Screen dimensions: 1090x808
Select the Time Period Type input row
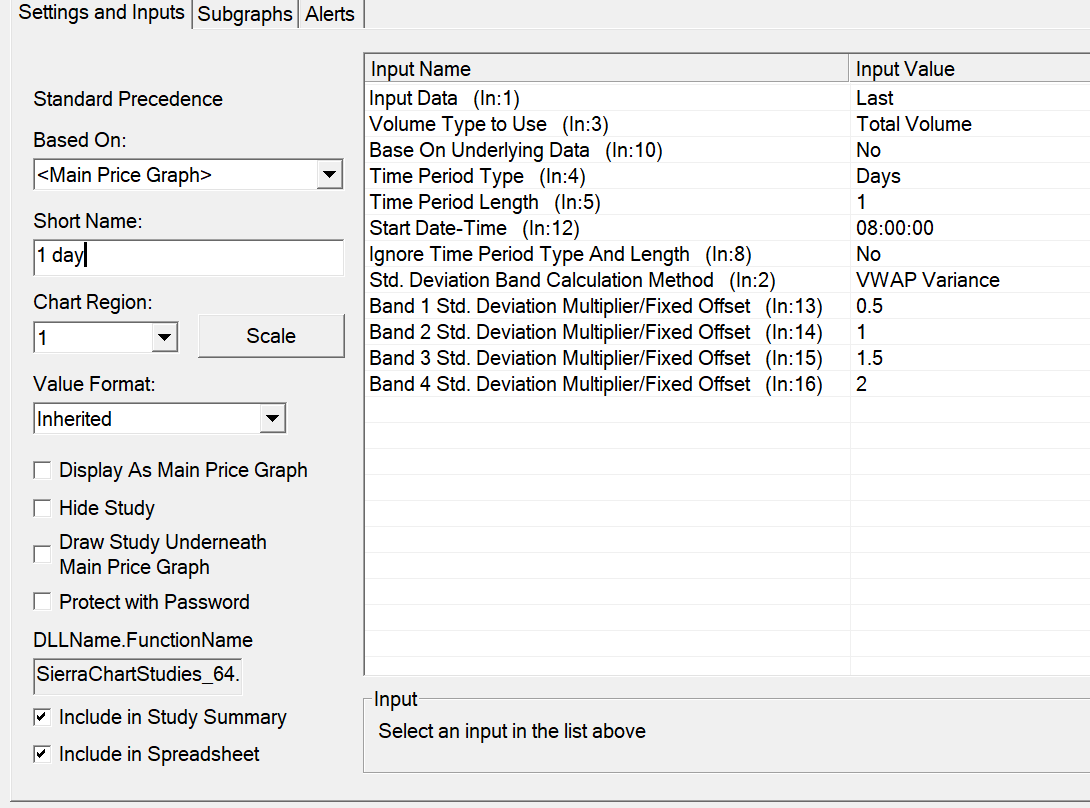476,176
